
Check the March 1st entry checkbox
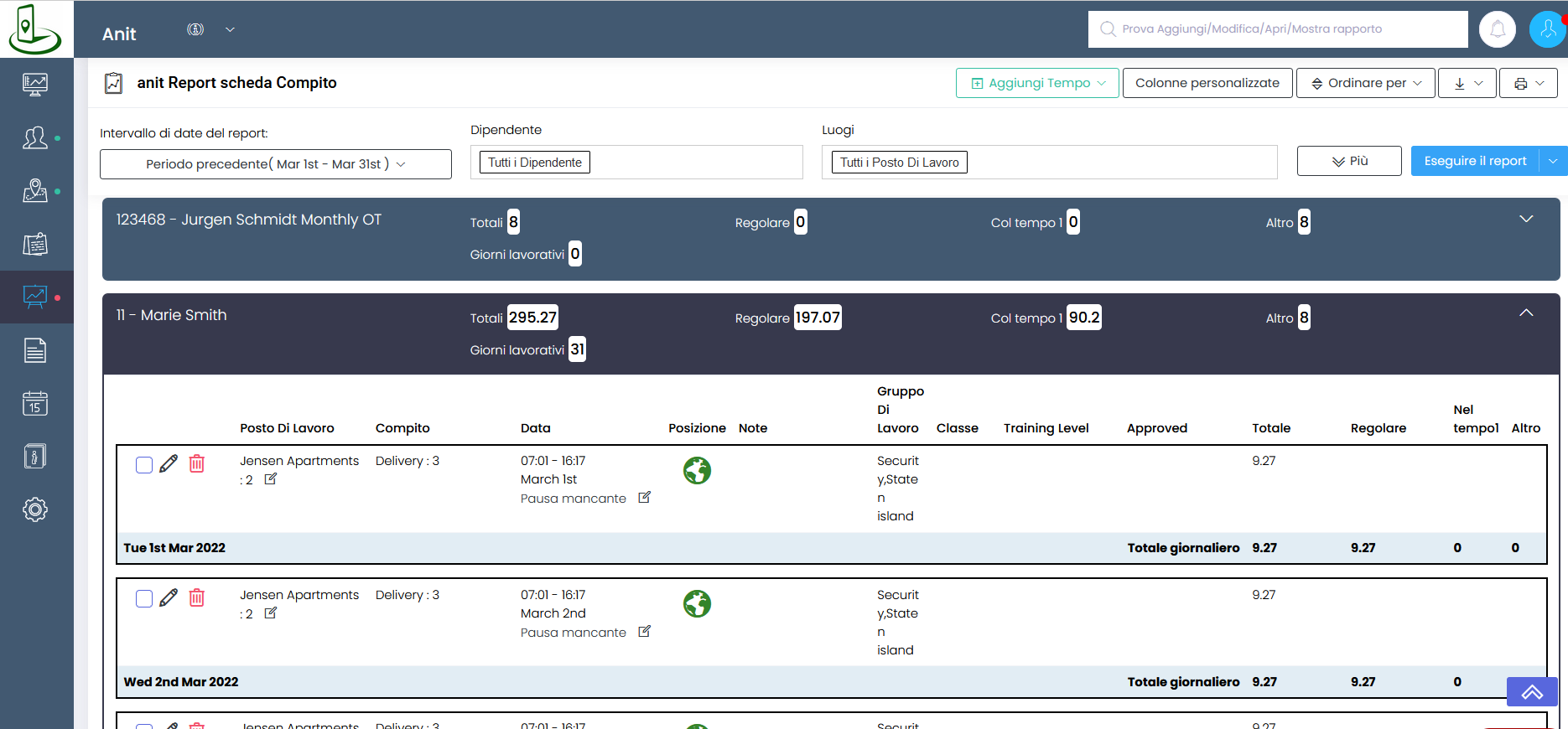click(144, 465)
